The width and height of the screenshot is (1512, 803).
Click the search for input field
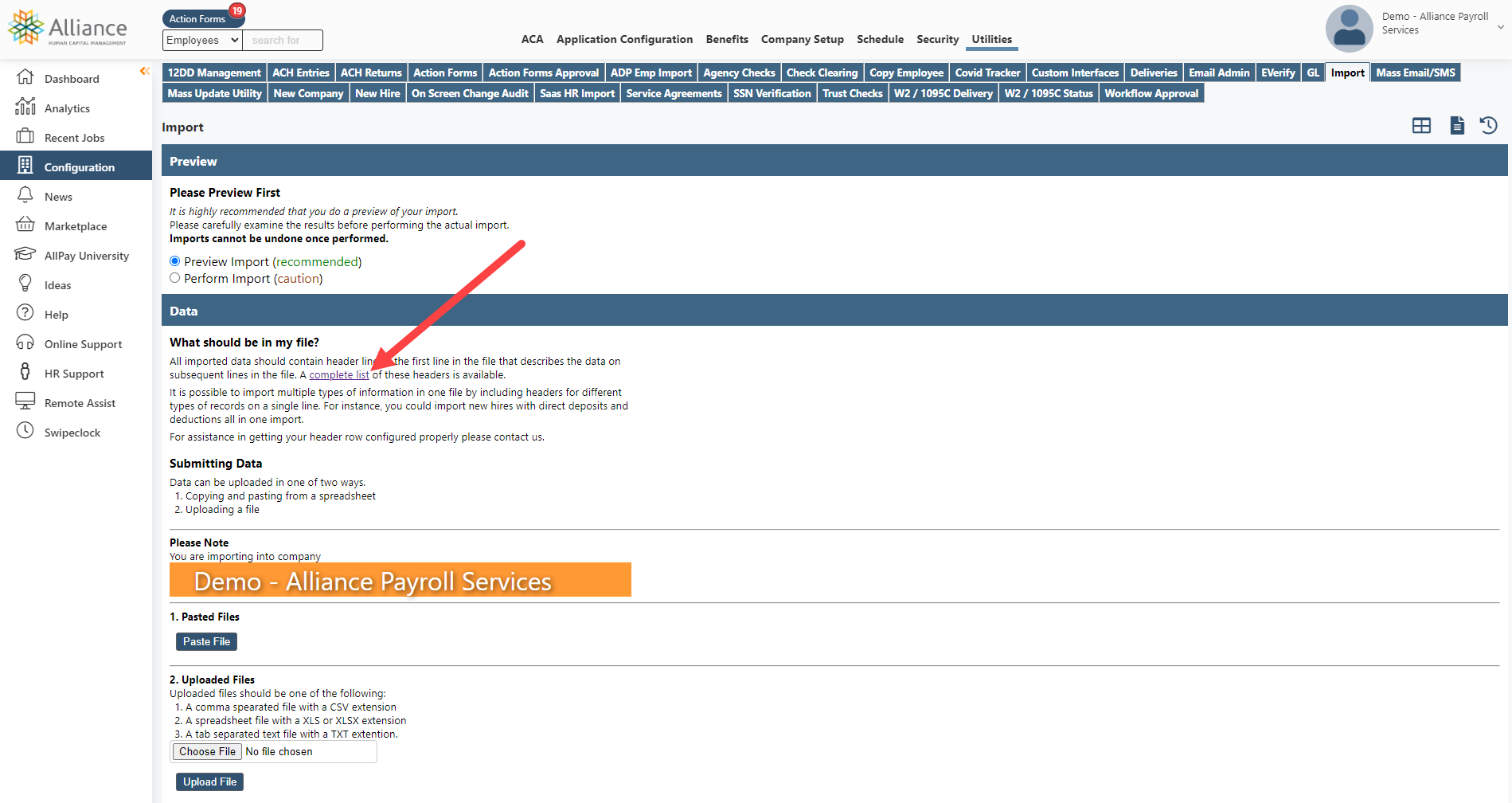tap(283, 40)
